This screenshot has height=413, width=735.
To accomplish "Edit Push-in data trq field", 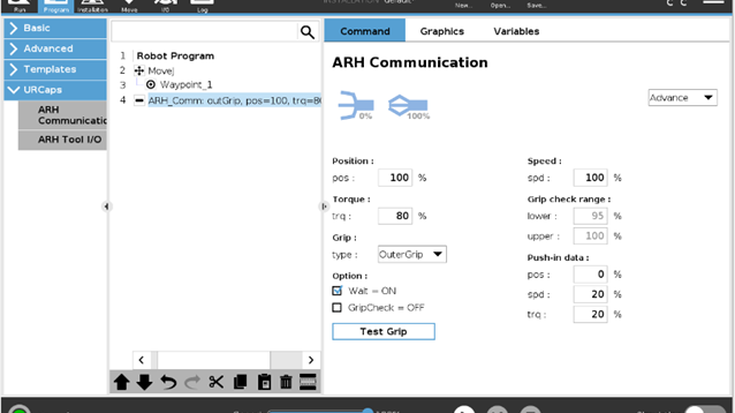I will (x=590, y=315).
